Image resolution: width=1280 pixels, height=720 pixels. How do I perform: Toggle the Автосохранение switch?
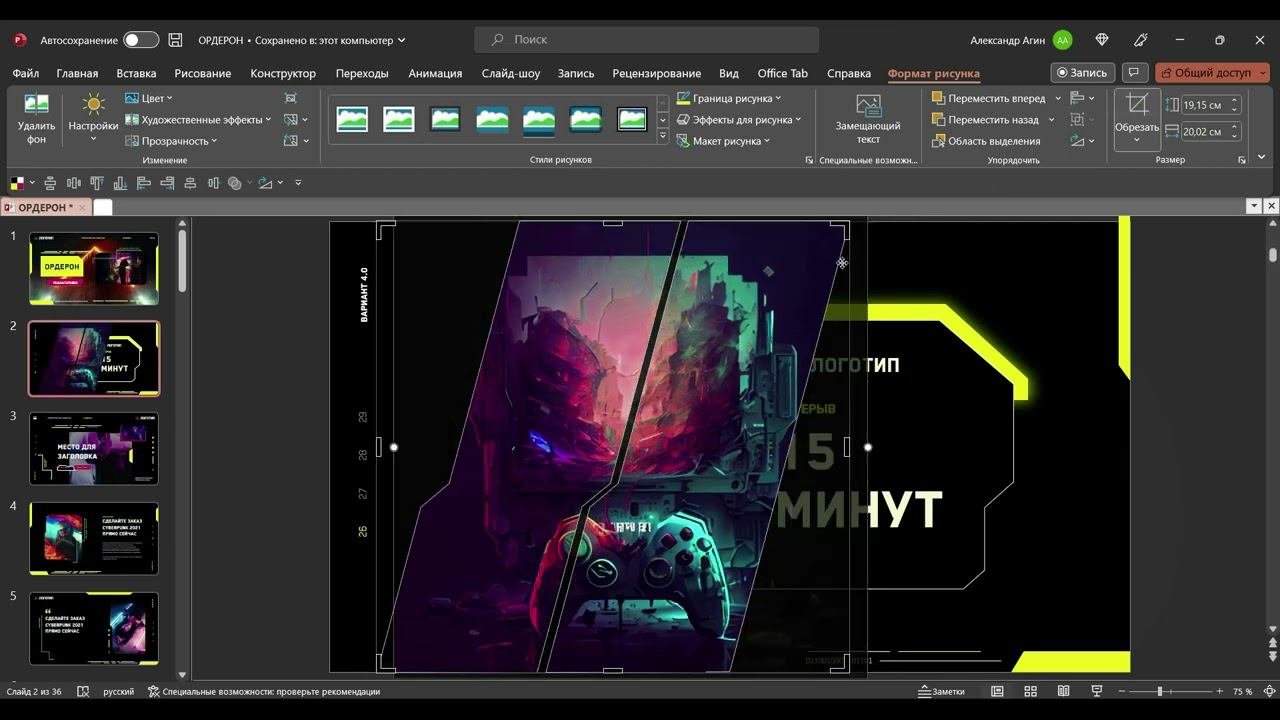[141, 40]
